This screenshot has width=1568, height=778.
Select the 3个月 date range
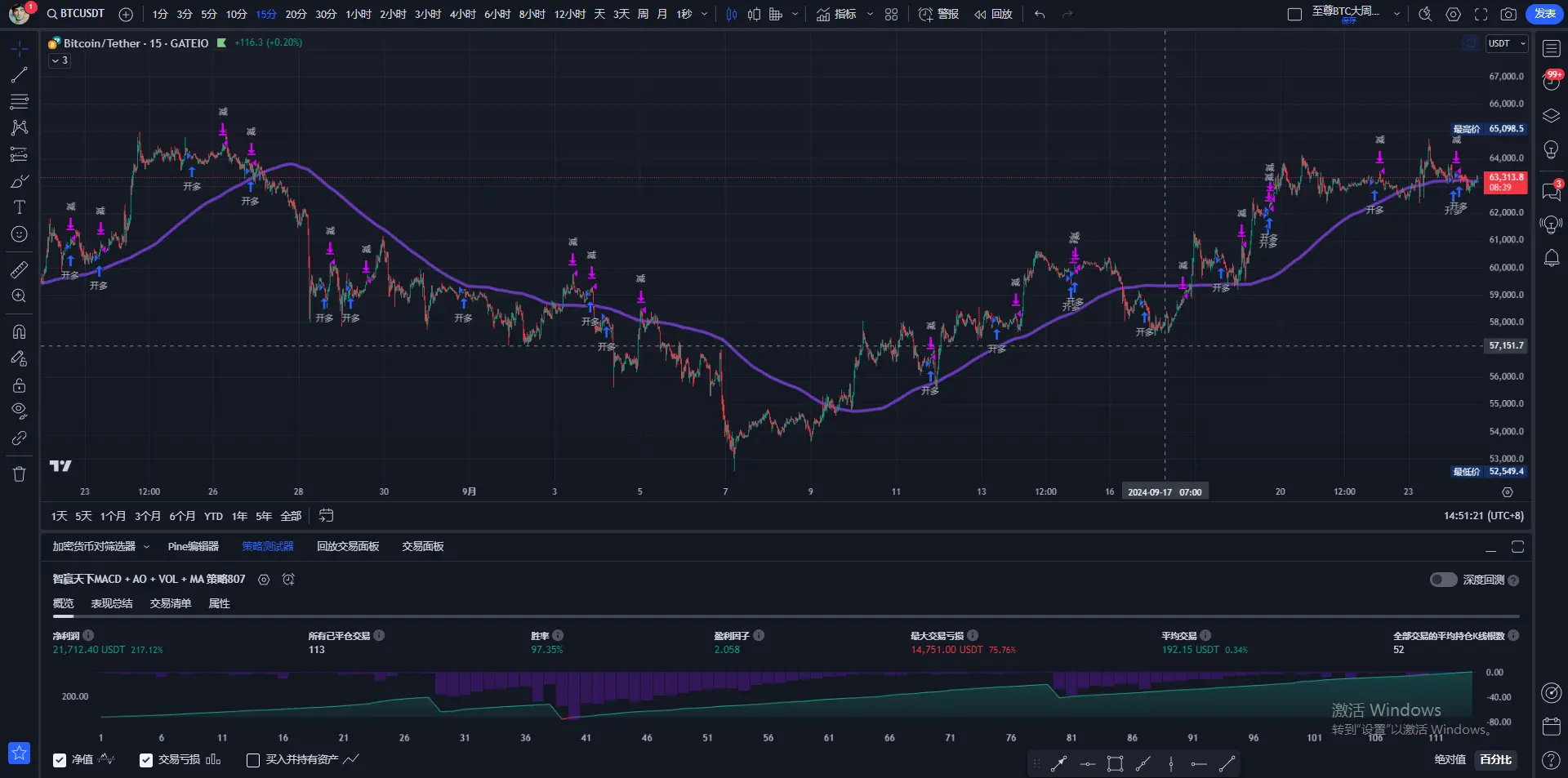click(147, 516)
